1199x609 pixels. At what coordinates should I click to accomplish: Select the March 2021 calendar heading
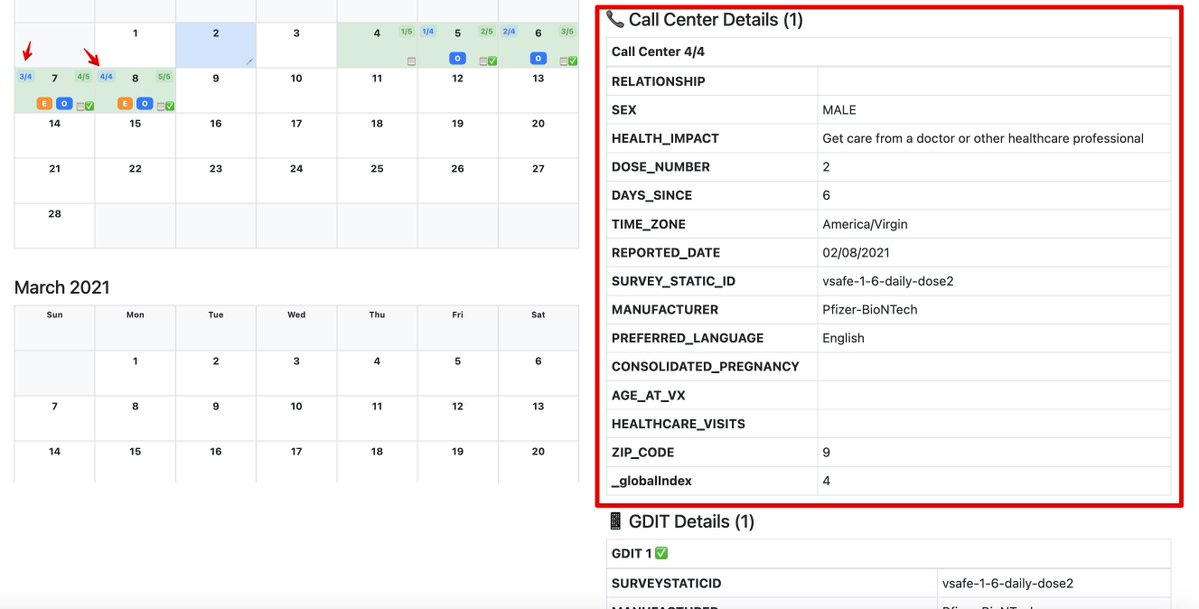pyautogui.click(x=62, y=287)
